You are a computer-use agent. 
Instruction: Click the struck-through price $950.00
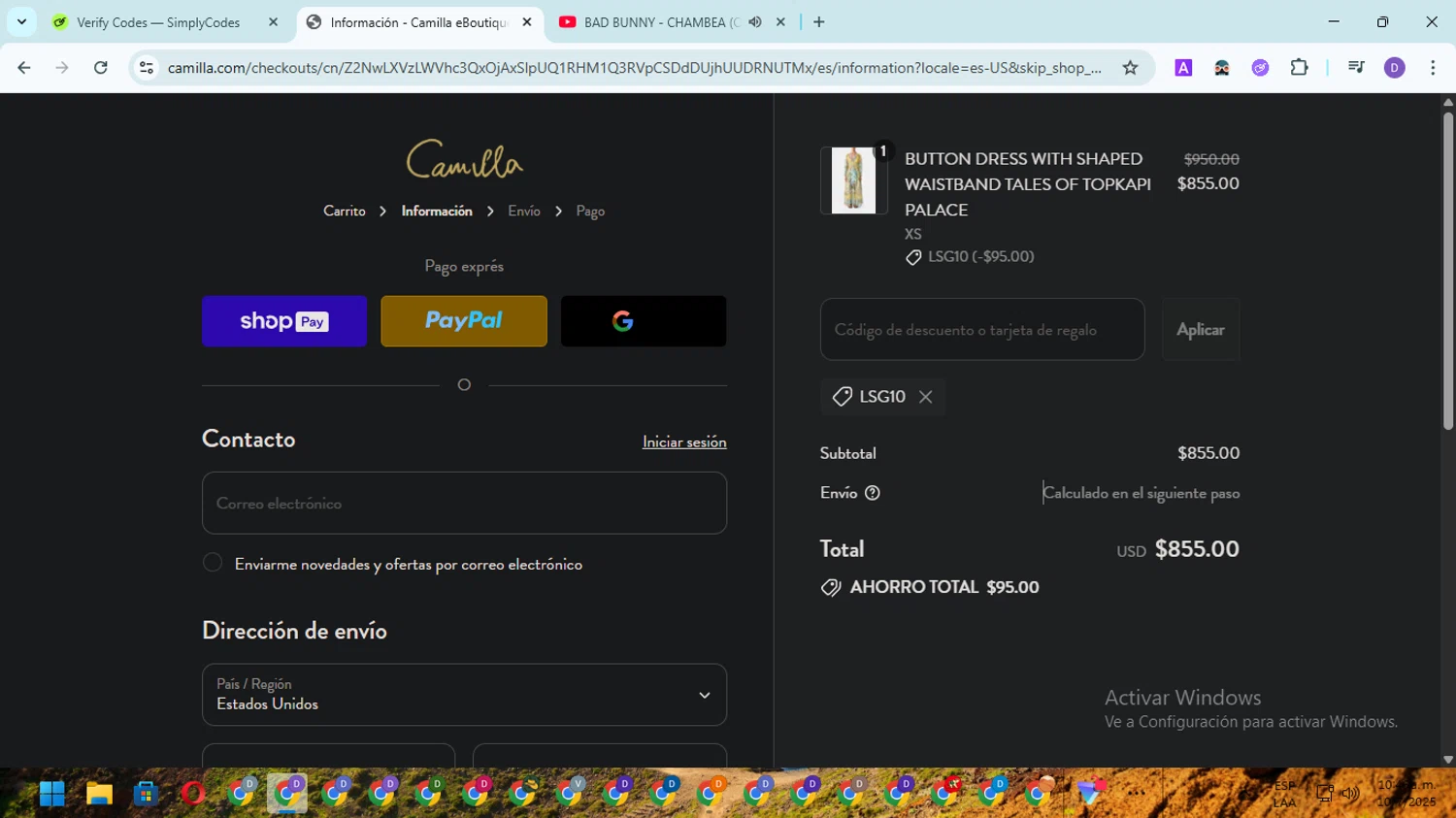tap(1211, 159)
